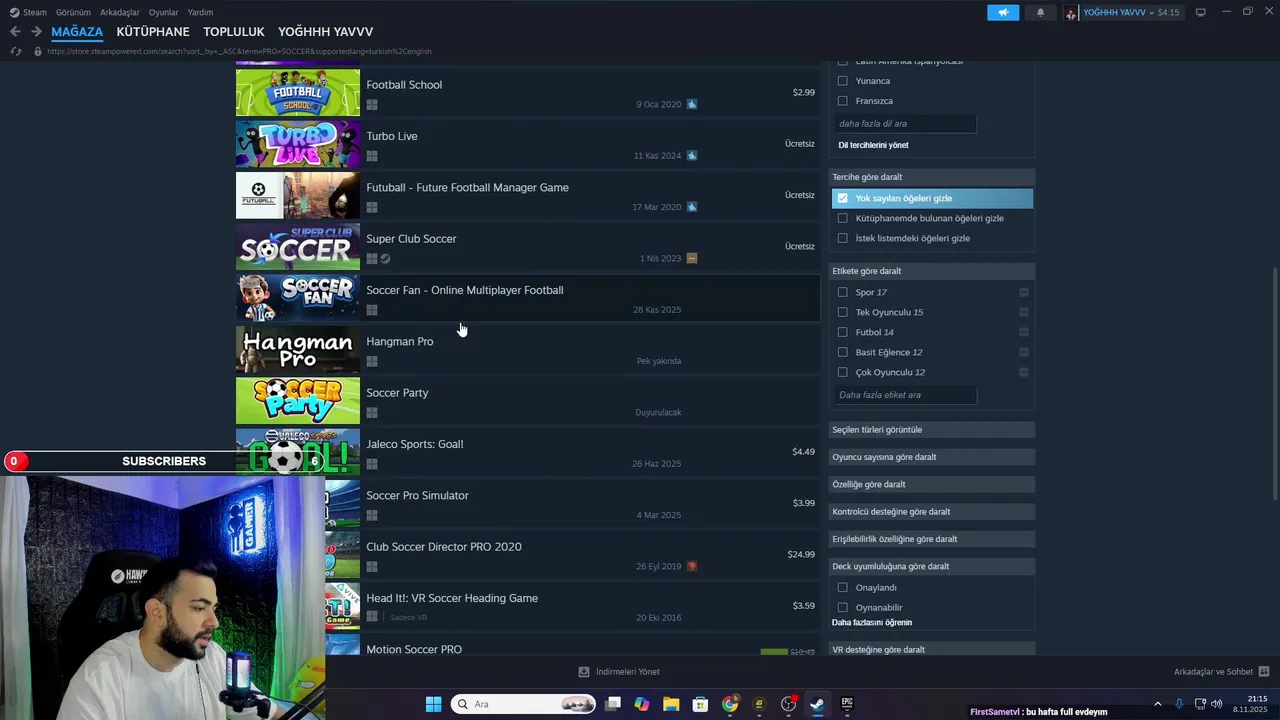Check the Spor tag filter
Image resolution: width=1280 pixels, height=720 pixels.
coord(842,292)
